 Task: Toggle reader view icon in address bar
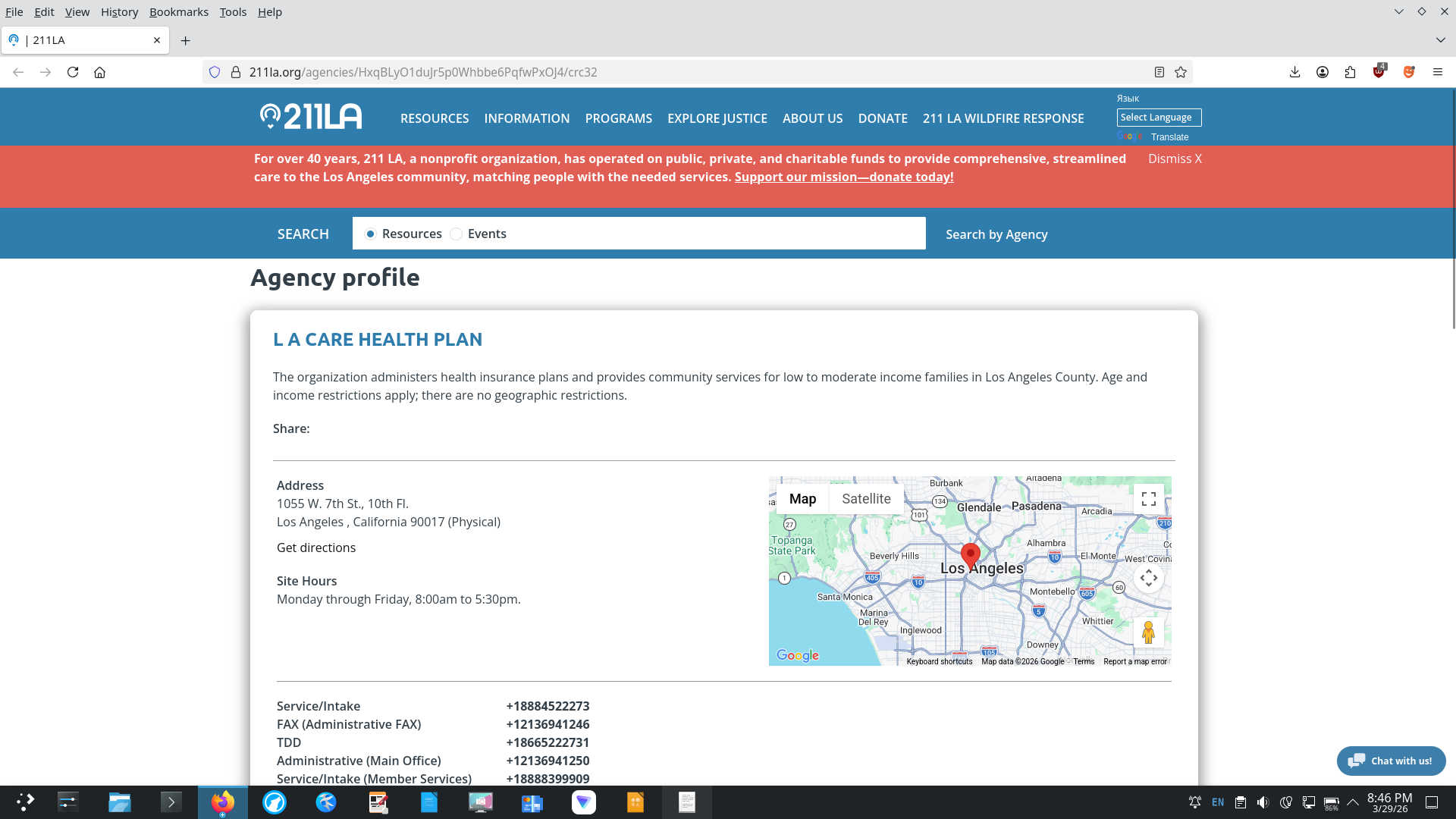pos(1159,72)
